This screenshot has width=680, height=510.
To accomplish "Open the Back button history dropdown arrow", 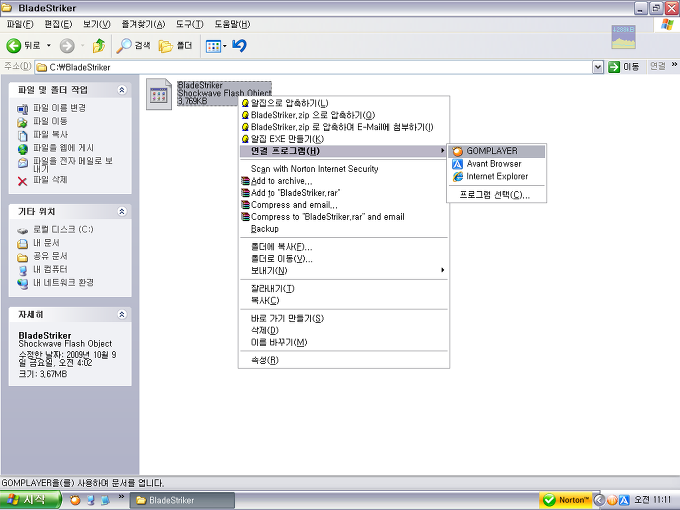I will 49,46.
